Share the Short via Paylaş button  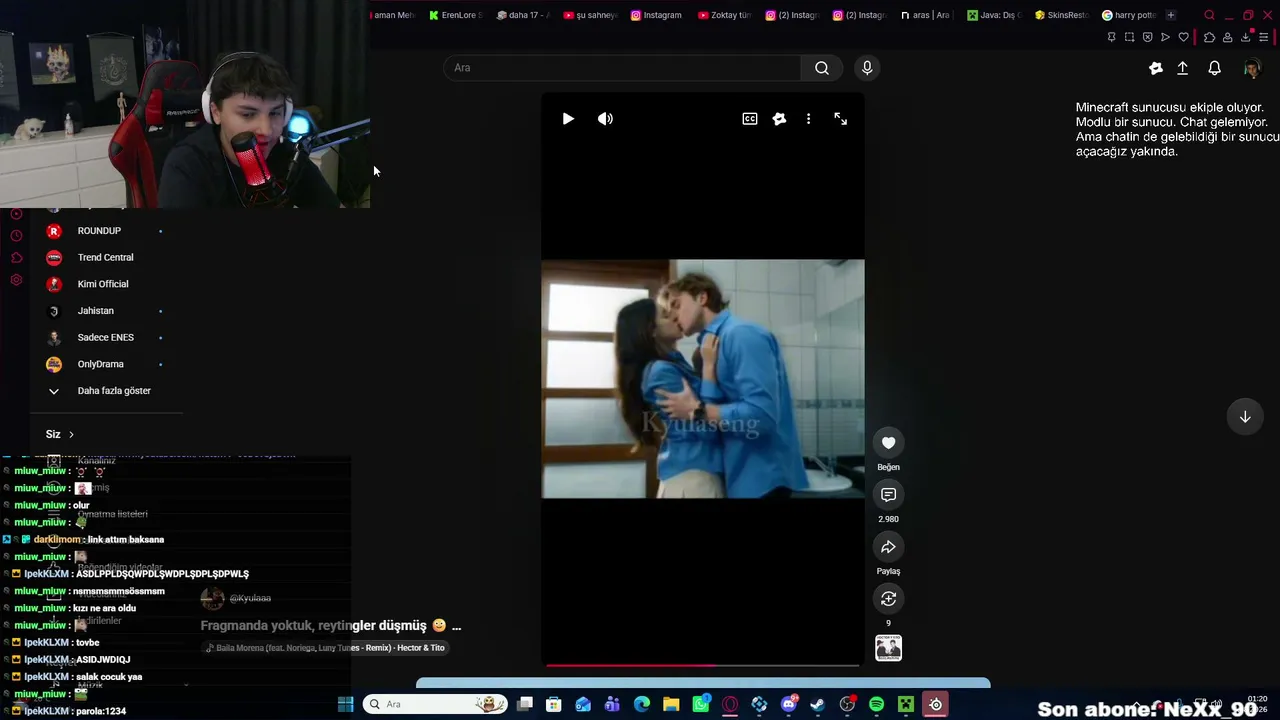(x=888, y=547)
